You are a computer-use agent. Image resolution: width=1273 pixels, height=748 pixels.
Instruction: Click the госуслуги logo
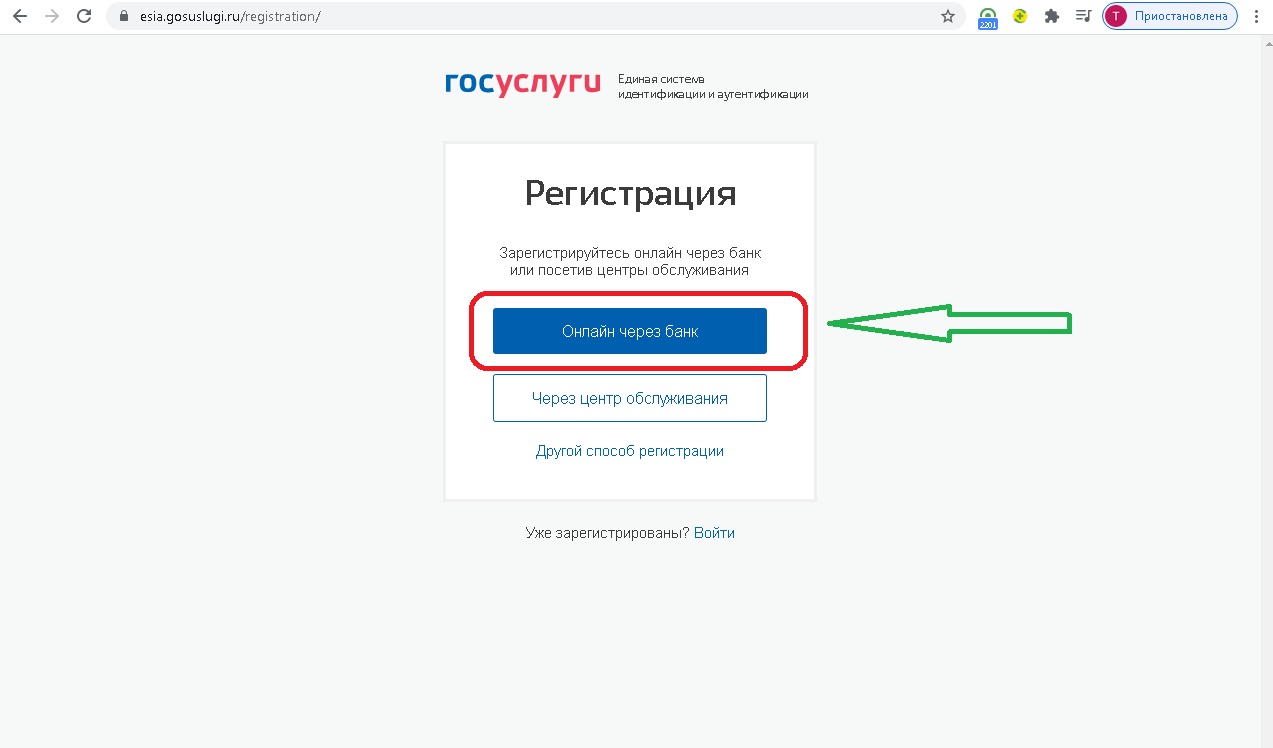pos(523,84)
